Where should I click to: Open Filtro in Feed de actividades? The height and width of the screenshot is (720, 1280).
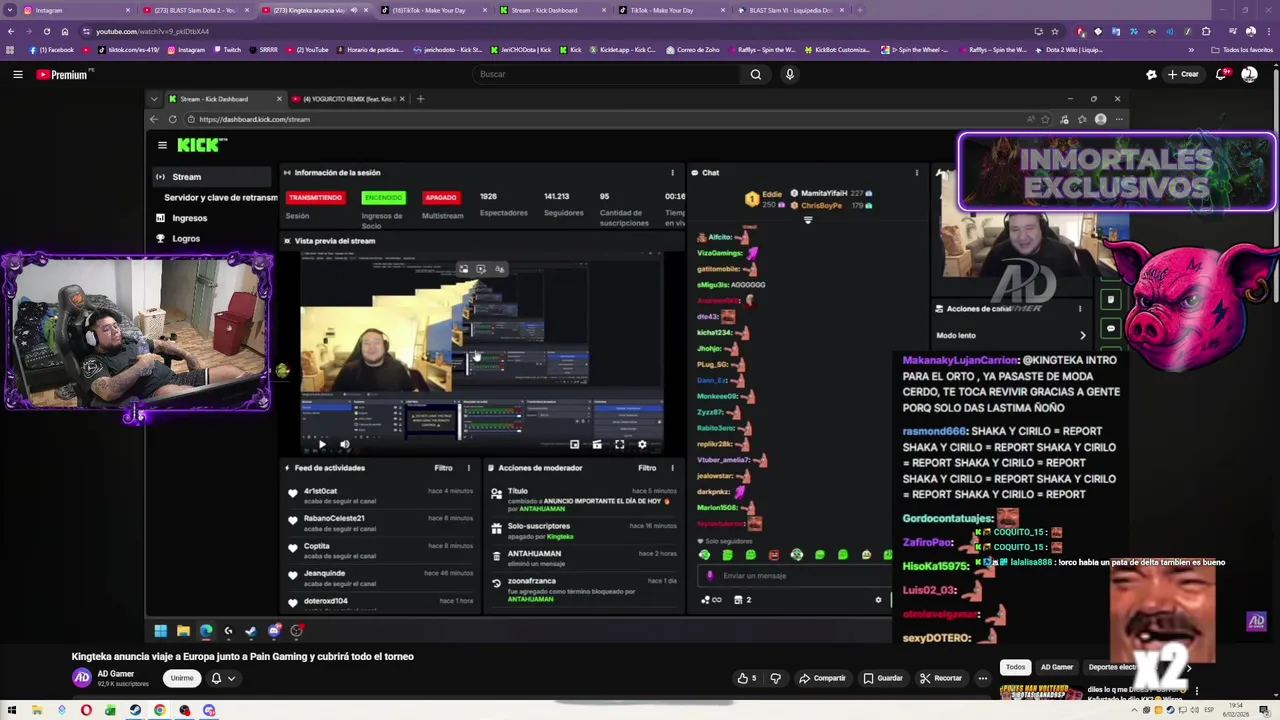[443, 468]
